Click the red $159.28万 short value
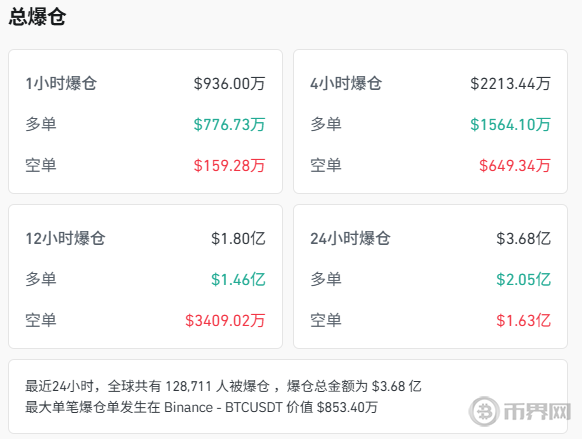This screenshot has height=439, width=582. [229, 166]
